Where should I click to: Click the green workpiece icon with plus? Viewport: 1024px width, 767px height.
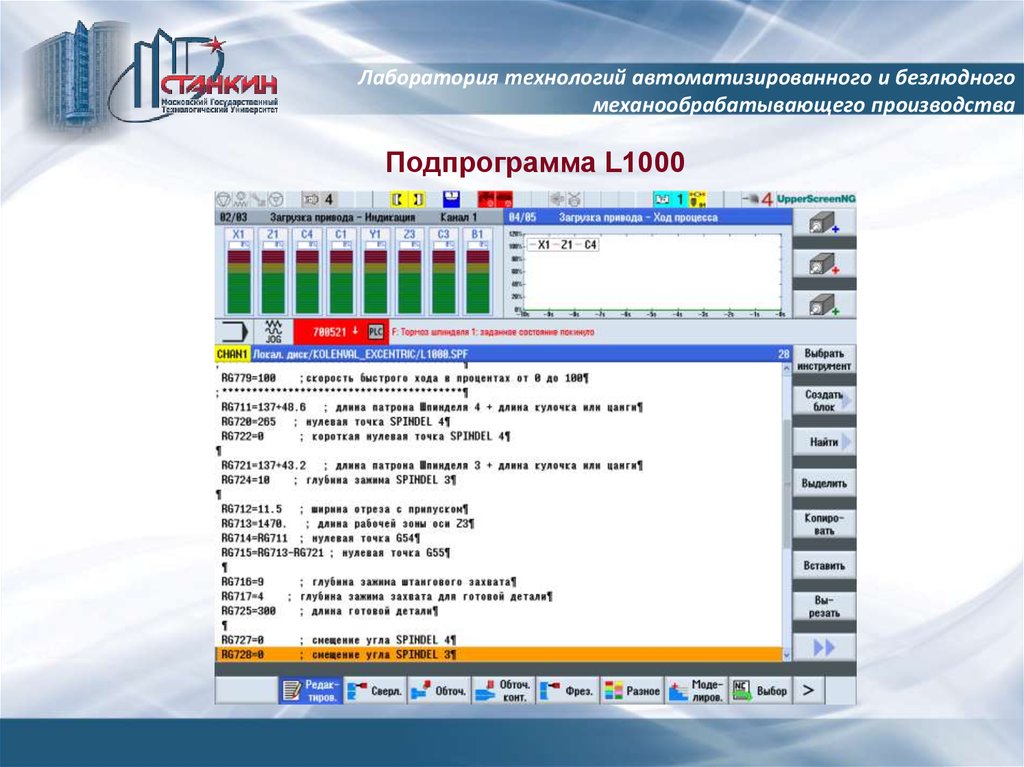pyautogui.click(x=824, y=304)
